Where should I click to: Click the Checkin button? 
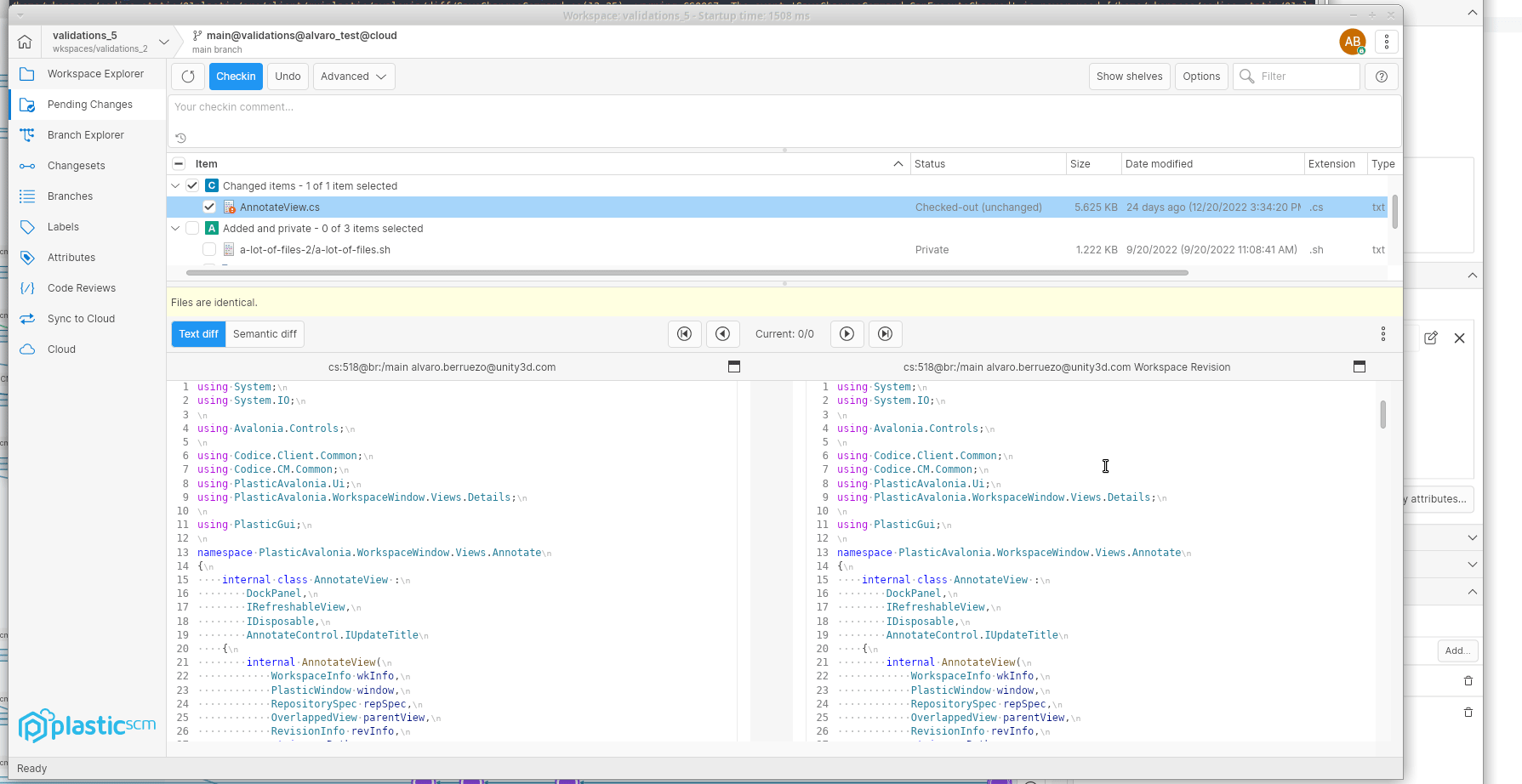(236, 76)
